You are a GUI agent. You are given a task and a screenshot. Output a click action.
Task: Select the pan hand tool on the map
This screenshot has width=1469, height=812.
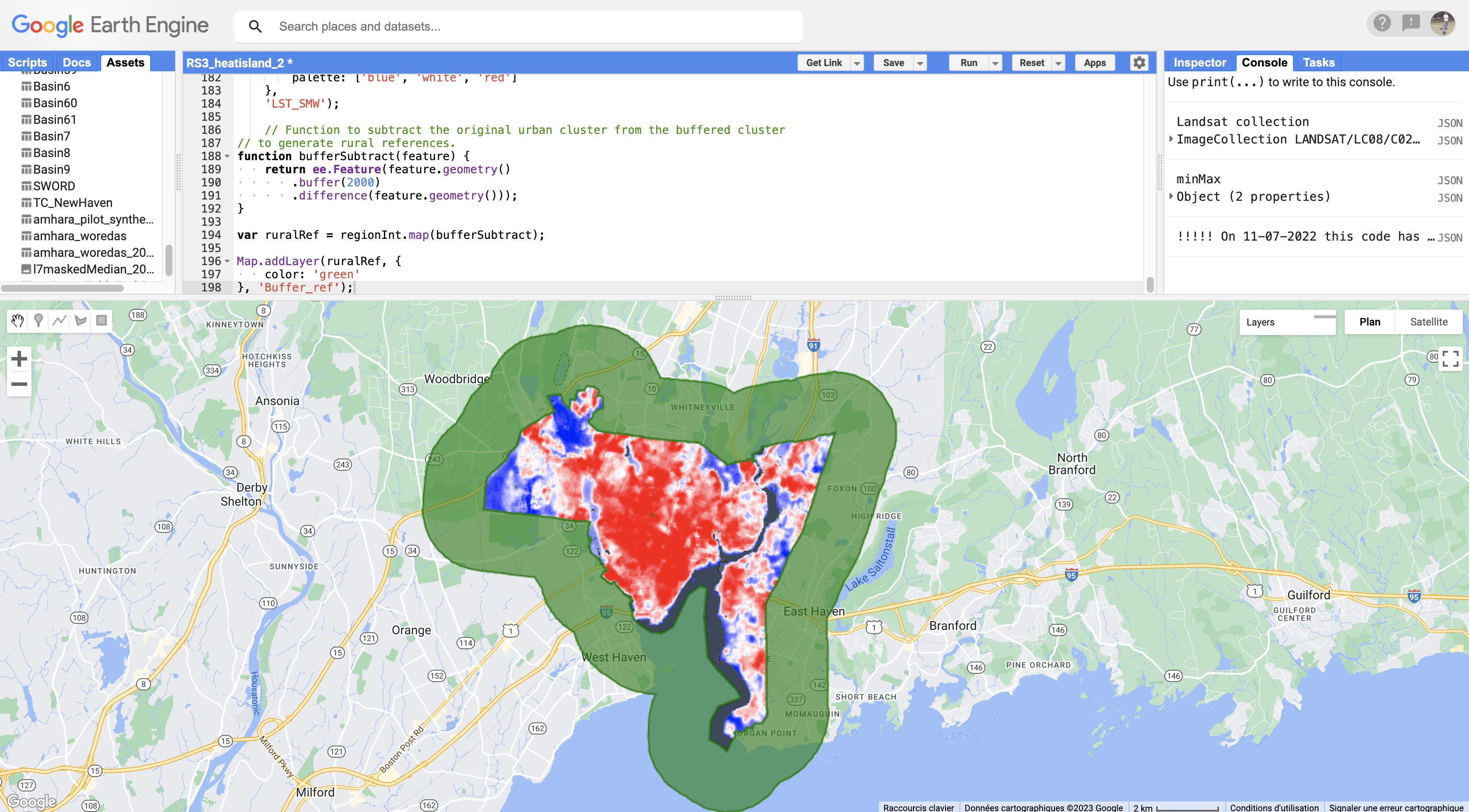point(17,320)
